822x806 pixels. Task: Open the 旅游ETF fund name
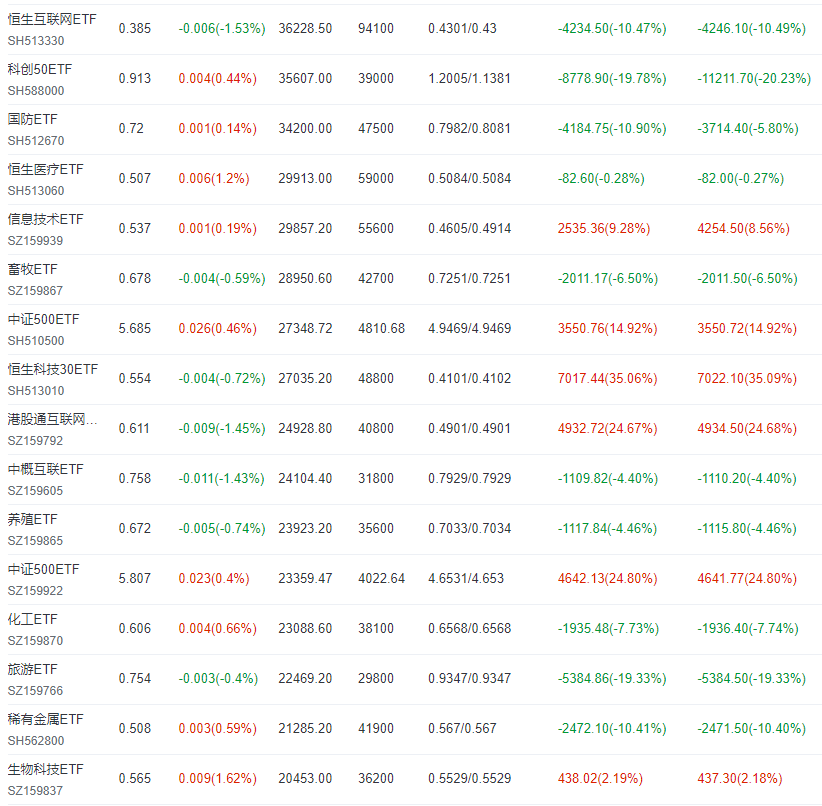33,669
